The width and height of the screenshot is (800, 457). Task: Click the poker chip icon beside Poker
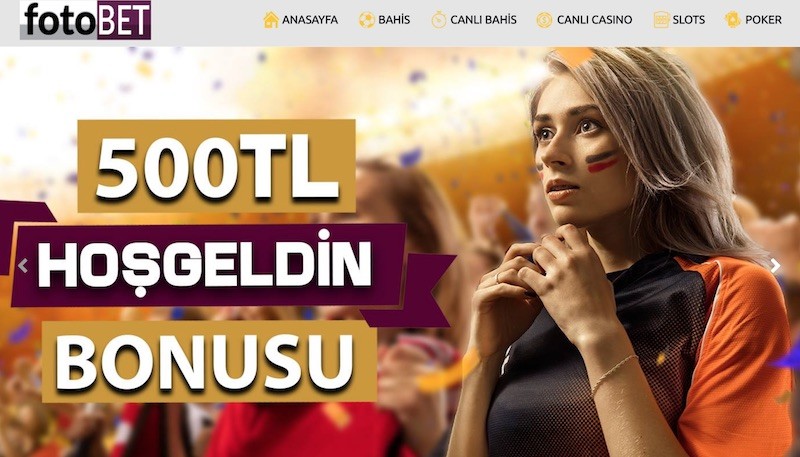(733, 20)
